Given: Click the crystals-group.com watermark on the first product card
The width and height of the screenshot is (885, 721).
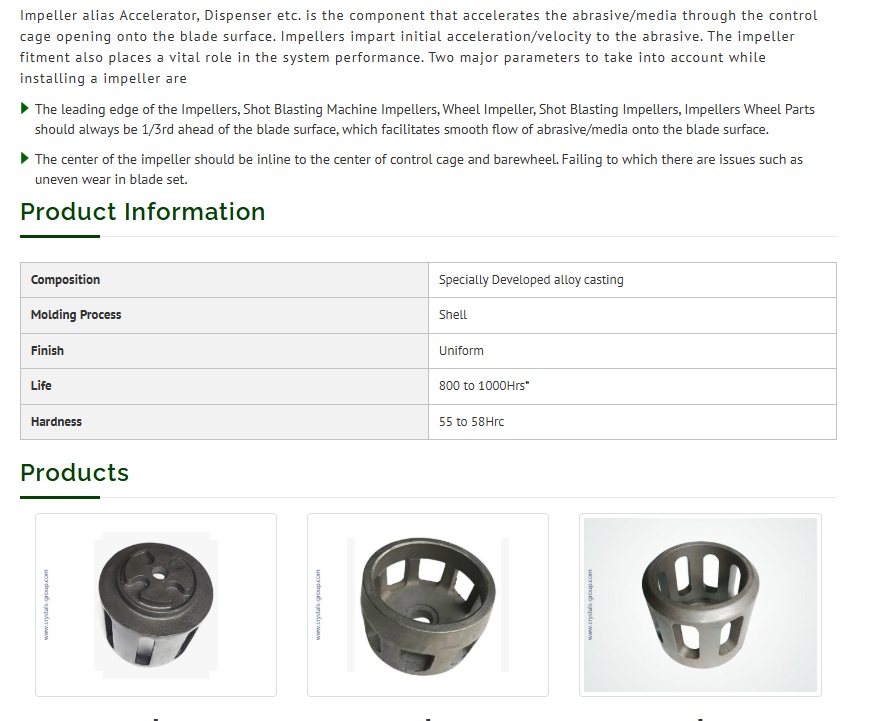Looking at the screenshot, I should pyautogui.click(x=46, y=605).
